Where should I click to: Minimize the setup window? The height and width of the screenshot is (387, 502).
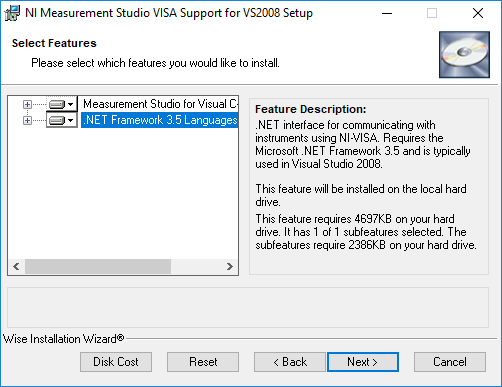pos(387,13)
